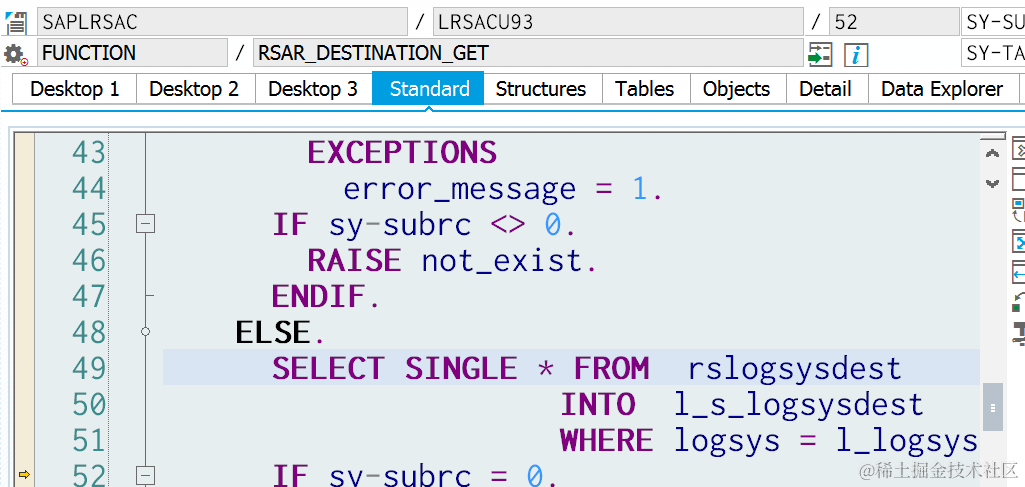Open the Data Explorer tab
This screenshot has width=1025, height=487.
click(x=942, y=89)
